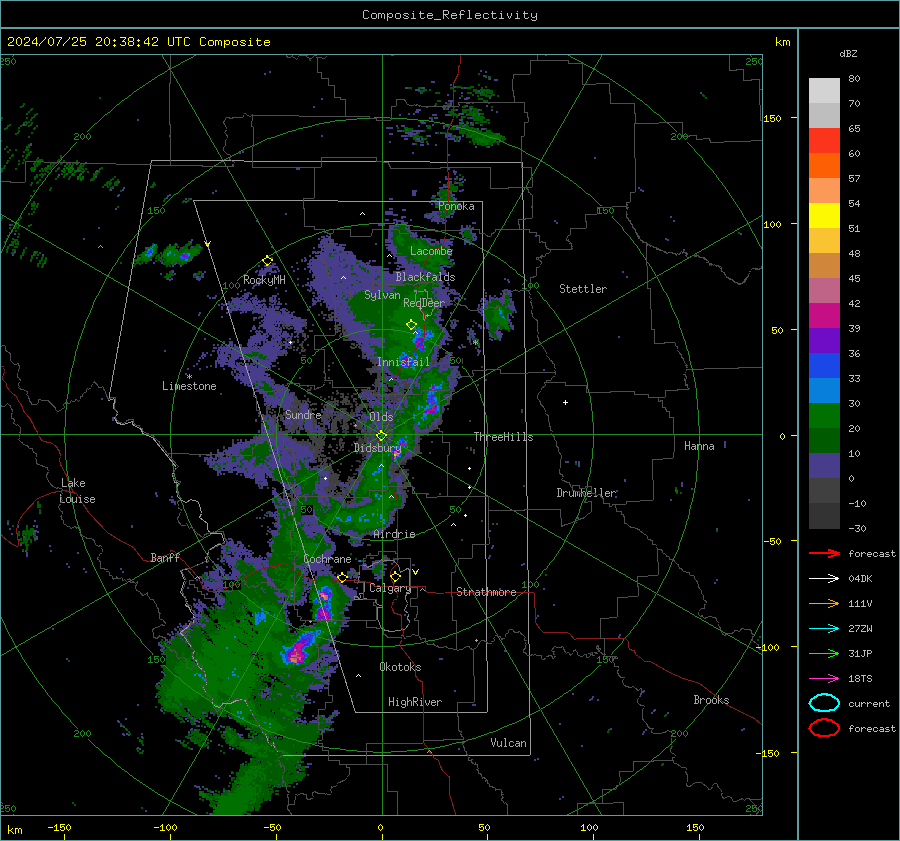Screen dimensions: 900x841
Task: Click the Sundre label
Action: (303, 414)
